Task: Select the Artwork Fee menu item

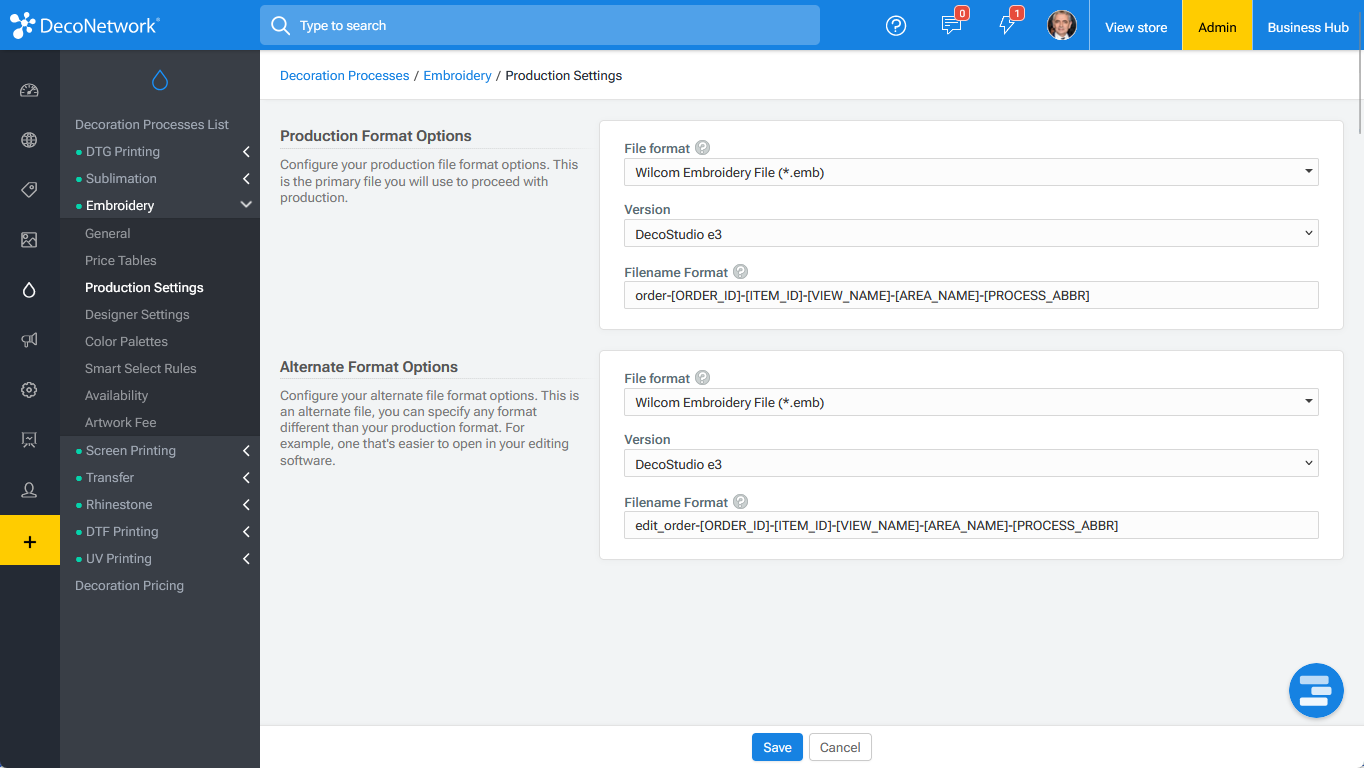Action: [121, 422]
